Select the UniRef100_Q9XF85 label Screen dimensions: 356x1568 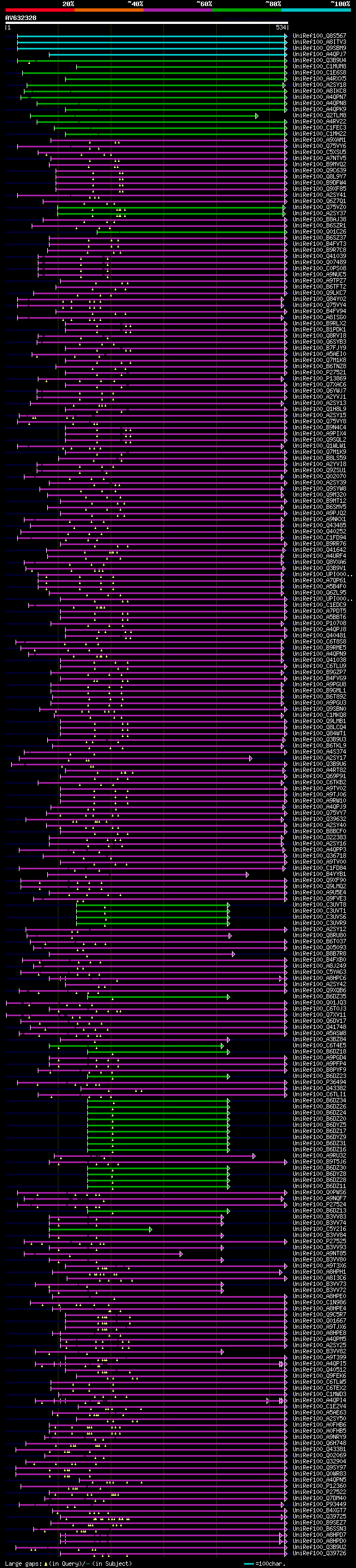(319, 189)
